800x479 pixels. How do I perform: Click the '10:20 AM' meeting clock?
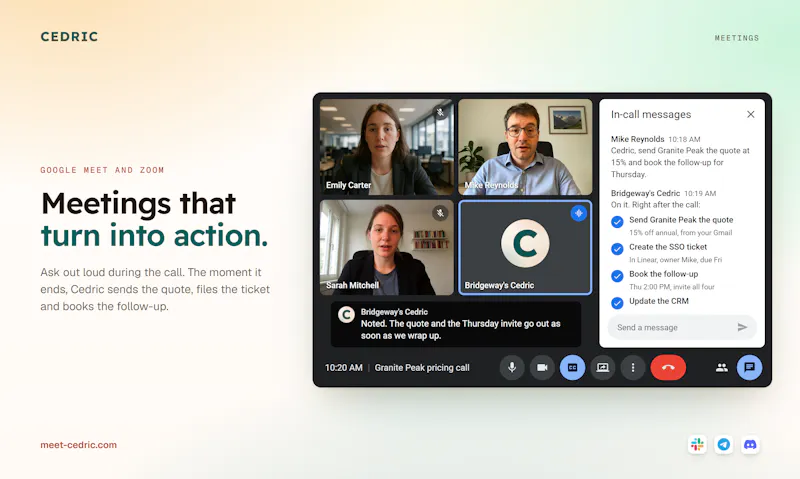(x=343, y=367)
